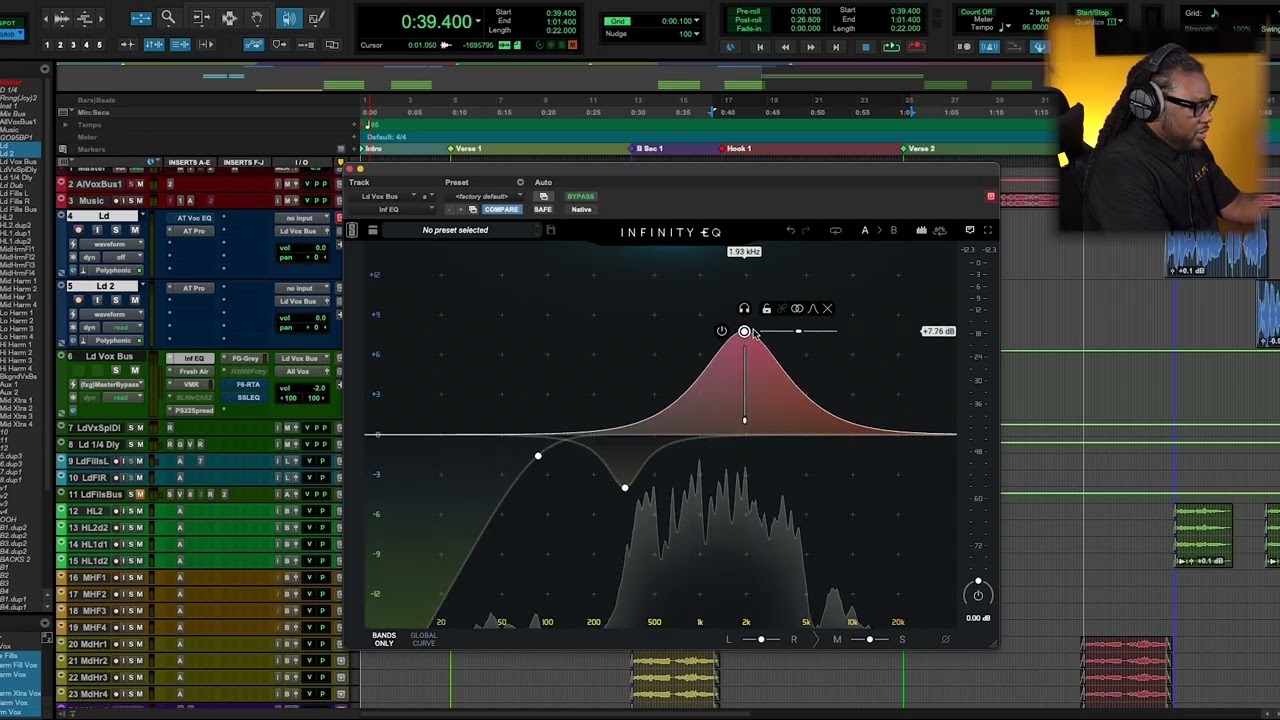Select the Pencil tool
The width and height of the screenshot is (1280, 720).
(317, 18)
